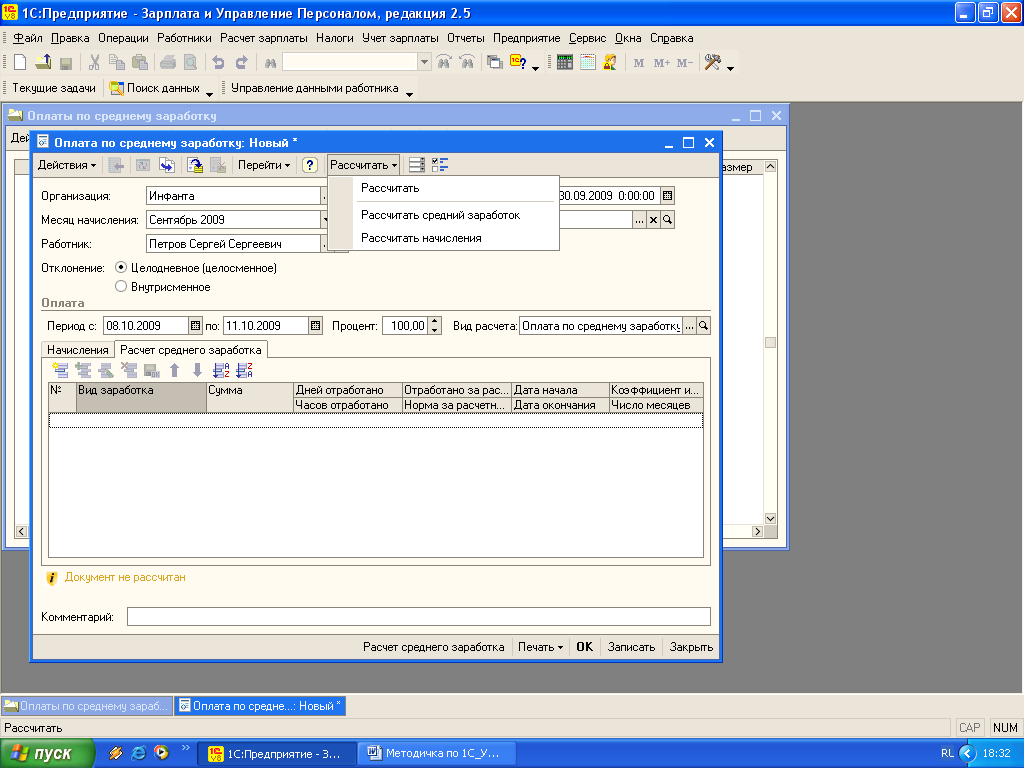
Task: Click the Закрыть button
Action: [691, 647]
